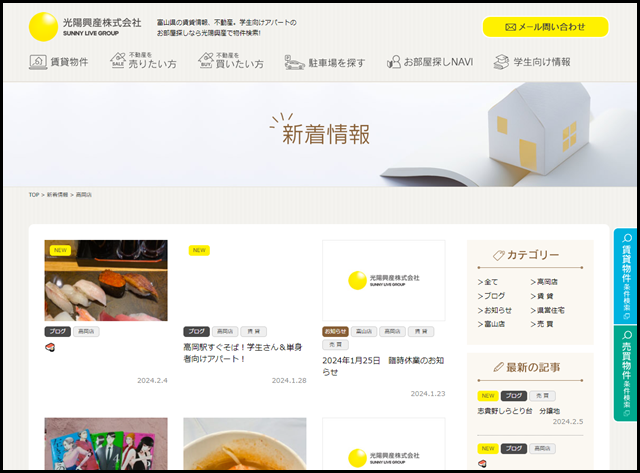Open the 買いたい方 menu item
Image resolution: width=640 pixels, height=473 pixels.
(x=231, y=61)
